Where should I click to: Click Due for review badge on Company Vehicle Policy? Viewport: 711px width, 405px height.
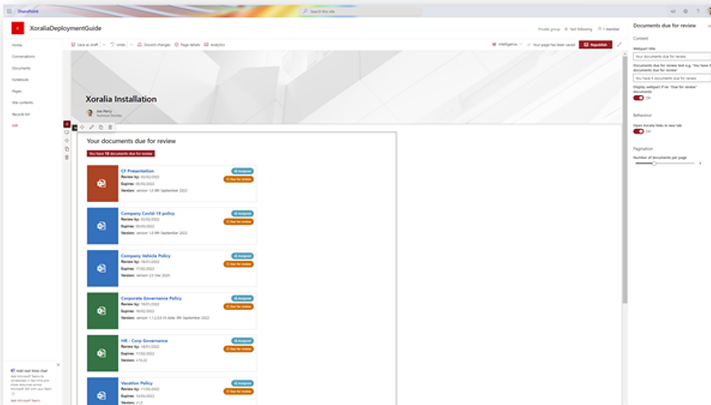click(x=239, y=264)
